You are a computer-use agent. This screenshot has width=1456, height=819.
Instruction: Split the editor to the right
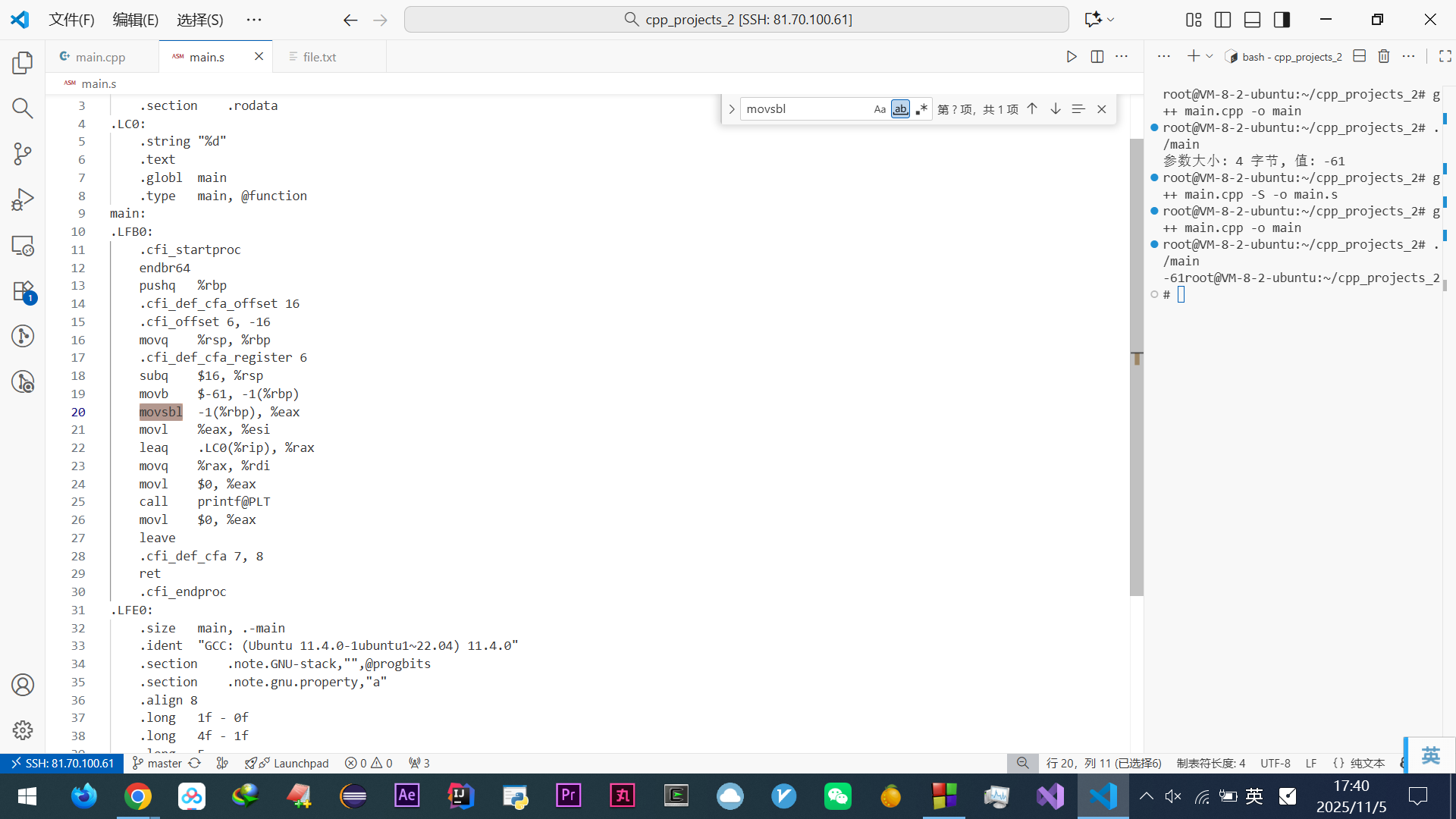tap(1097, 57)
